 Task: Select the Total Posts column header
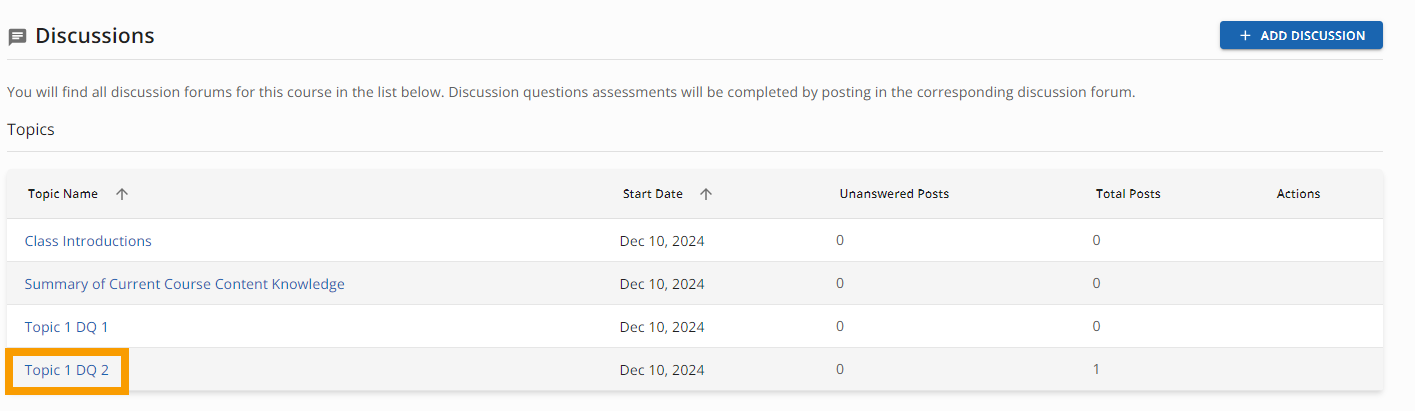pyautogui.click(x=1128, y=194)
